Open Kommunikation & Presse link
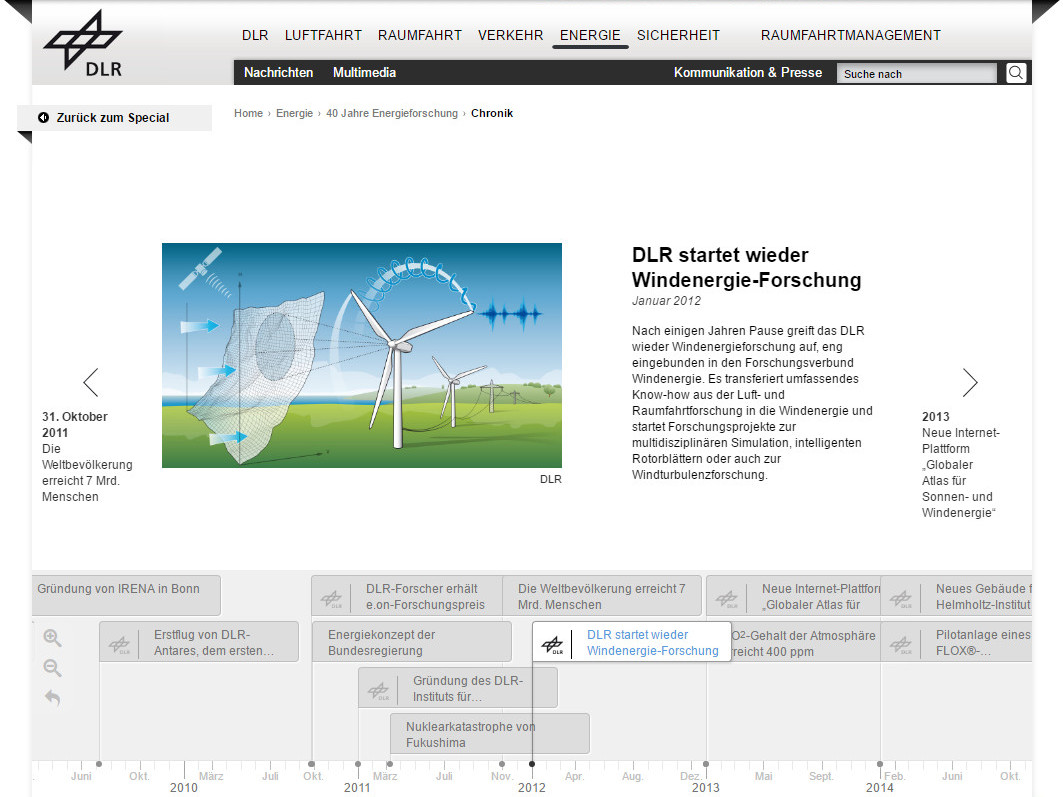Viewport: 1063px width, 797px height. tap(747, 73)
